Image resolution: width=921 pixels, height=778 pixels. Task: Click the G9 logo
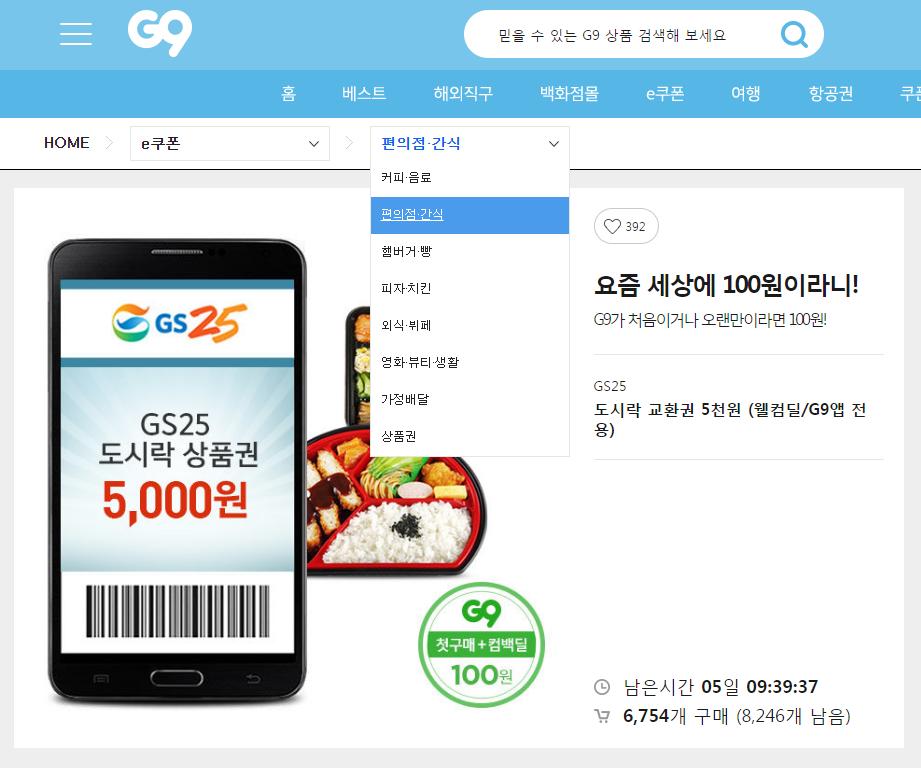tap(160, 33)
